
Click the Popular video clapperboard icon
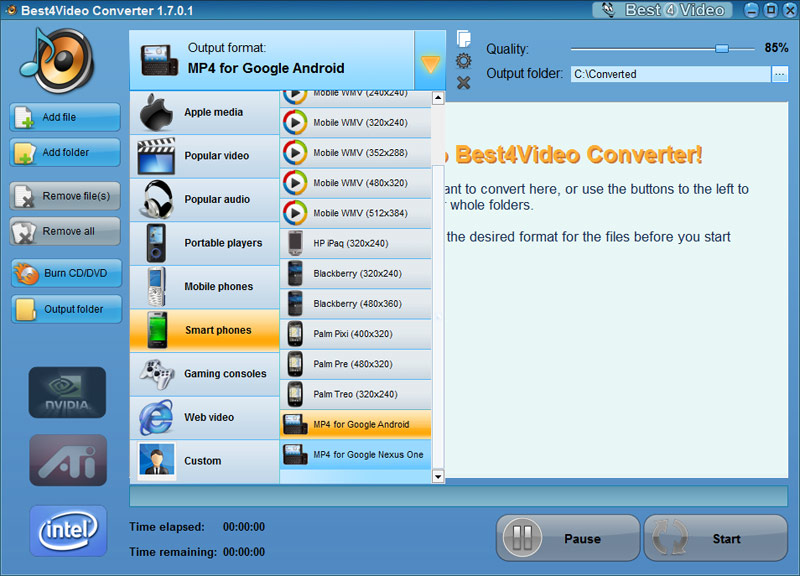coord(156,156)
